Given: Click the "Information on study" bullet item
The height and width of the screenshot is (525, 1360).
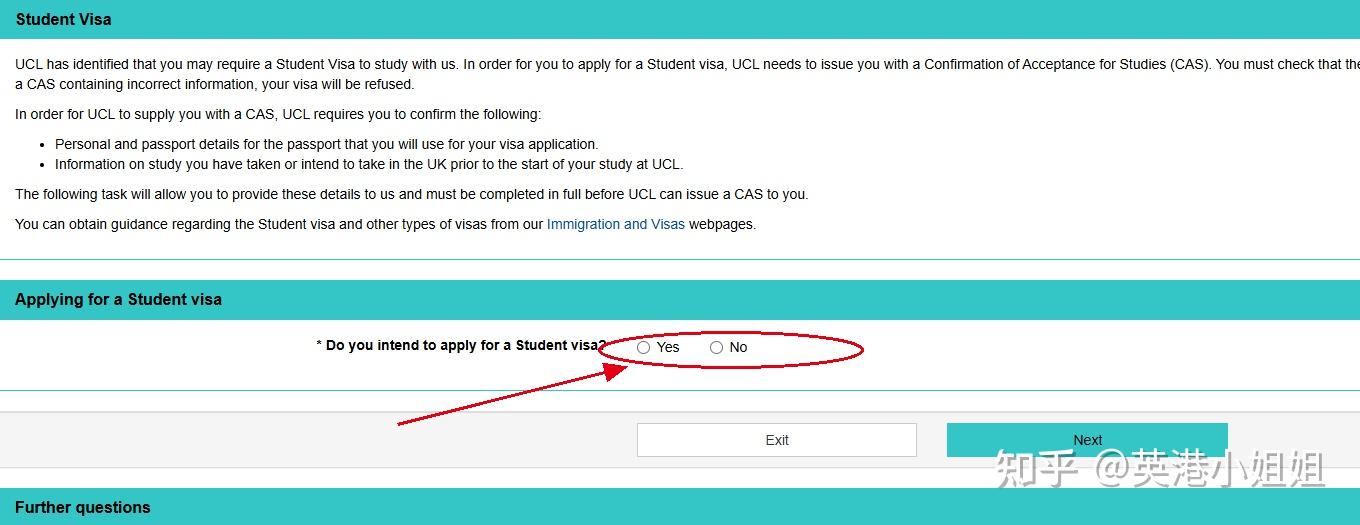Looking at the screenshot, I should 369,164.
